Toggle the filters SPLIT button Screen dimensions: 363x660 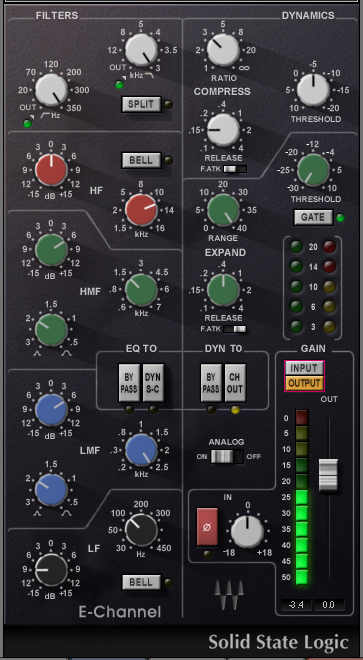141,104
